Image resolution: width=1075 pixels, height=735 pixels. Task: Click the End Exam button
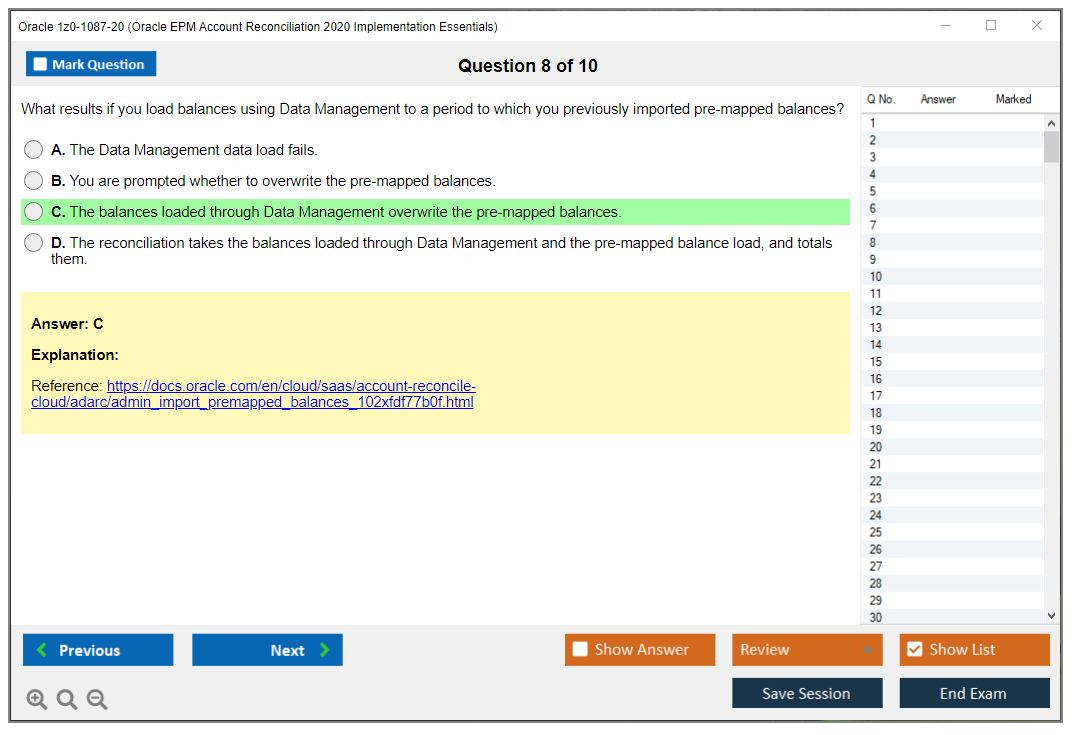[974, 694]
